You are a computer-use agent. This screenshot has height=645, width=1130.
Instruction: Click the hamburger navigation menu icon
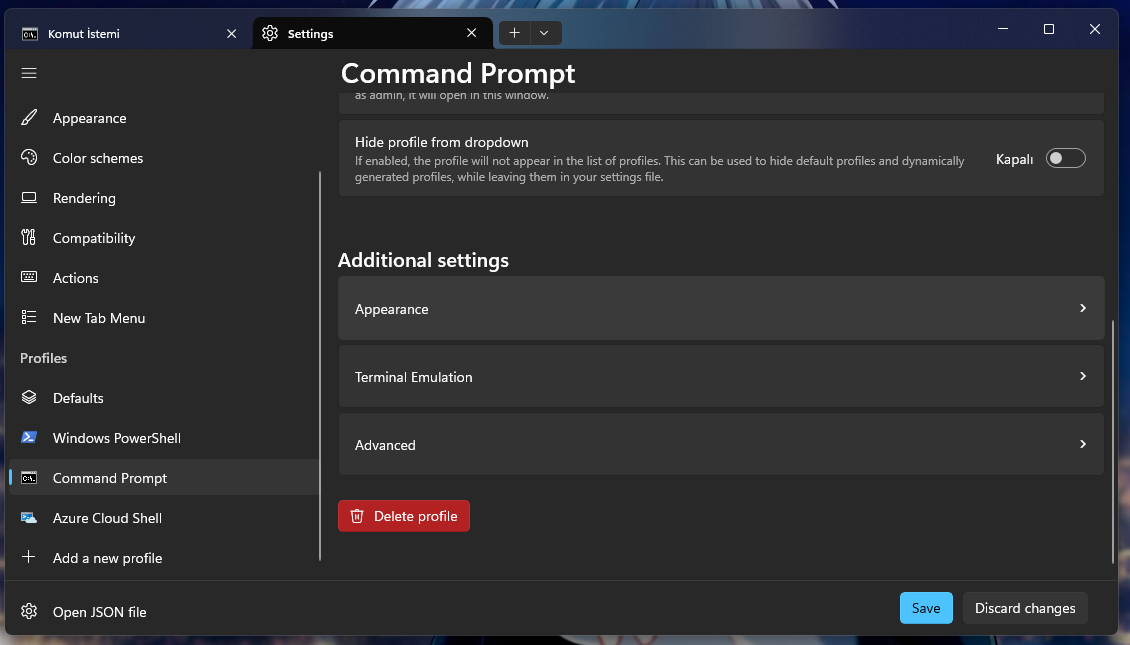[29, 74]
